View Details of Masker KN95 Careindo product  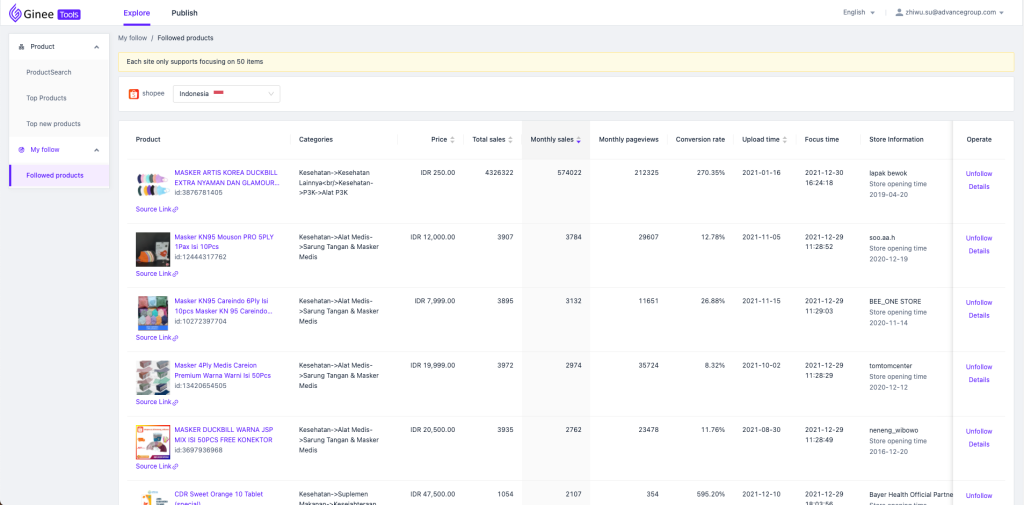pos(979,316)
